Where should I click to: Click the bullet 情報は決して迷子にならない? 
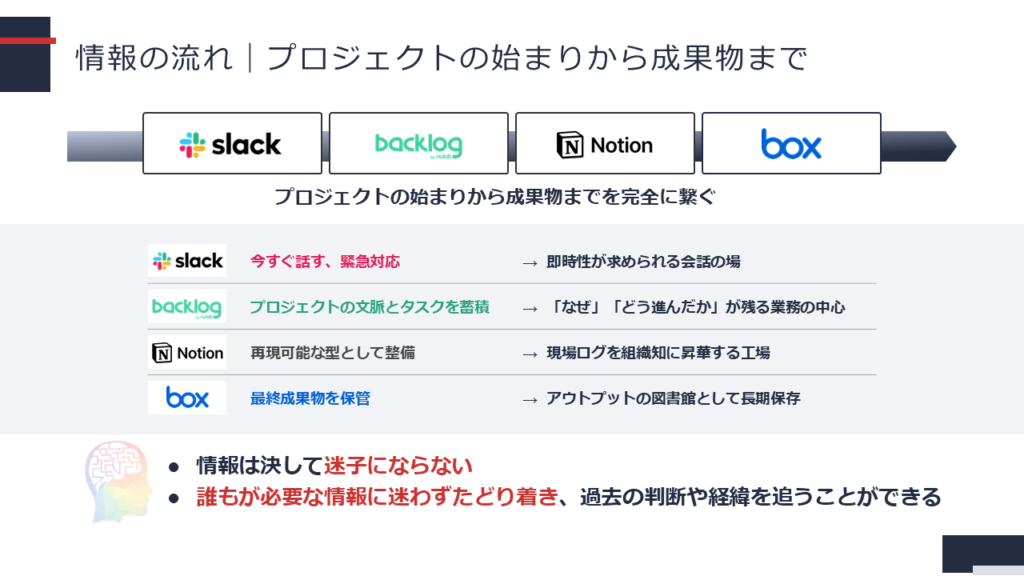point(334,466)
